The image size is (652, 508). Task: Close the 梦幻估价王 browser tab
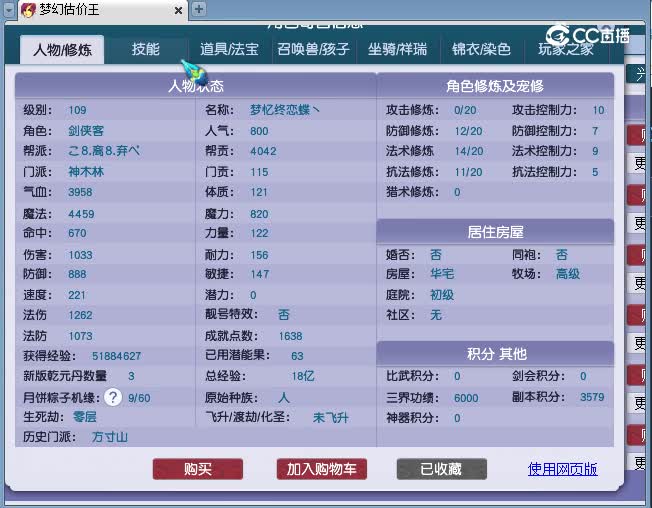click(x=178, y=10)
